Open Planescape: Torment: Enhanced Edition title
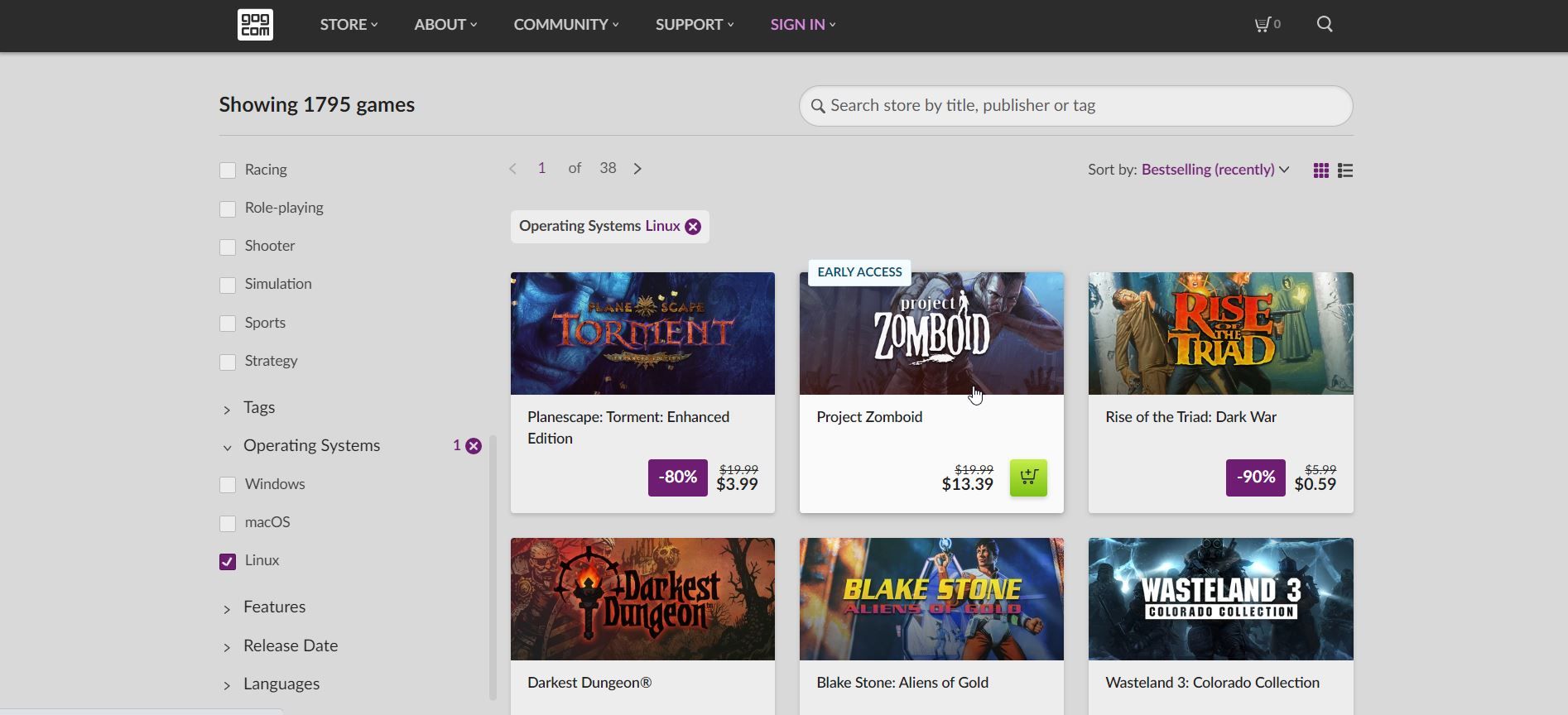 [628, 428]
